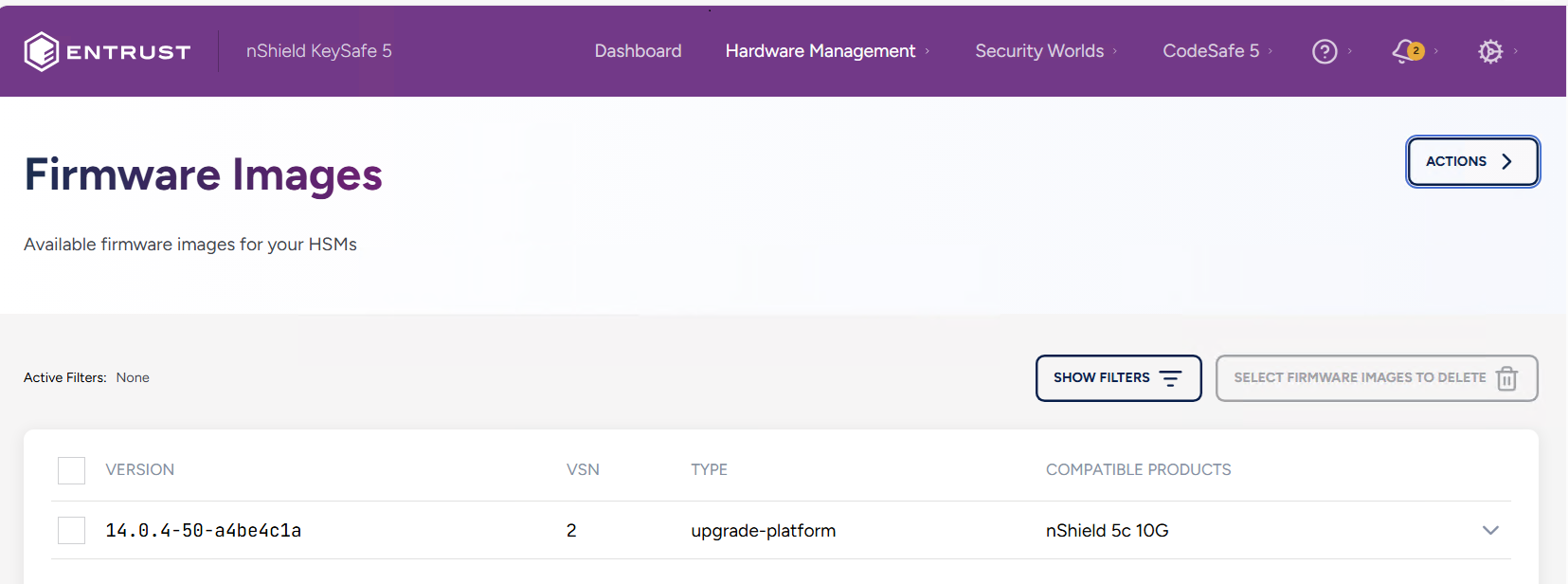1568x584 pixels.
Task: Open the help question mark icon
Action: 1325,51
